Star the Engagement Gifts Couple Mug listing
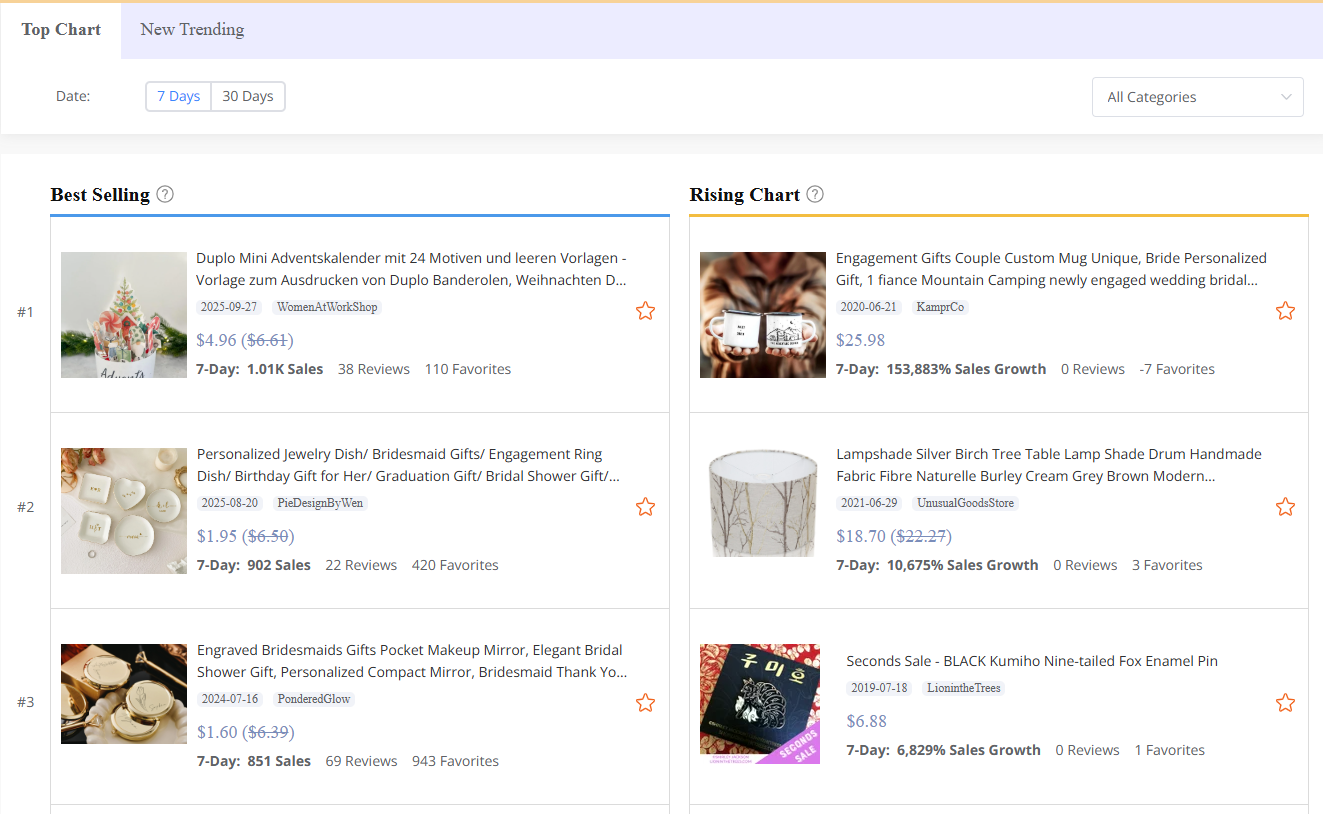Viewport: 1323px width, 814px height. pyautogui.click(x=1285, y=310)
